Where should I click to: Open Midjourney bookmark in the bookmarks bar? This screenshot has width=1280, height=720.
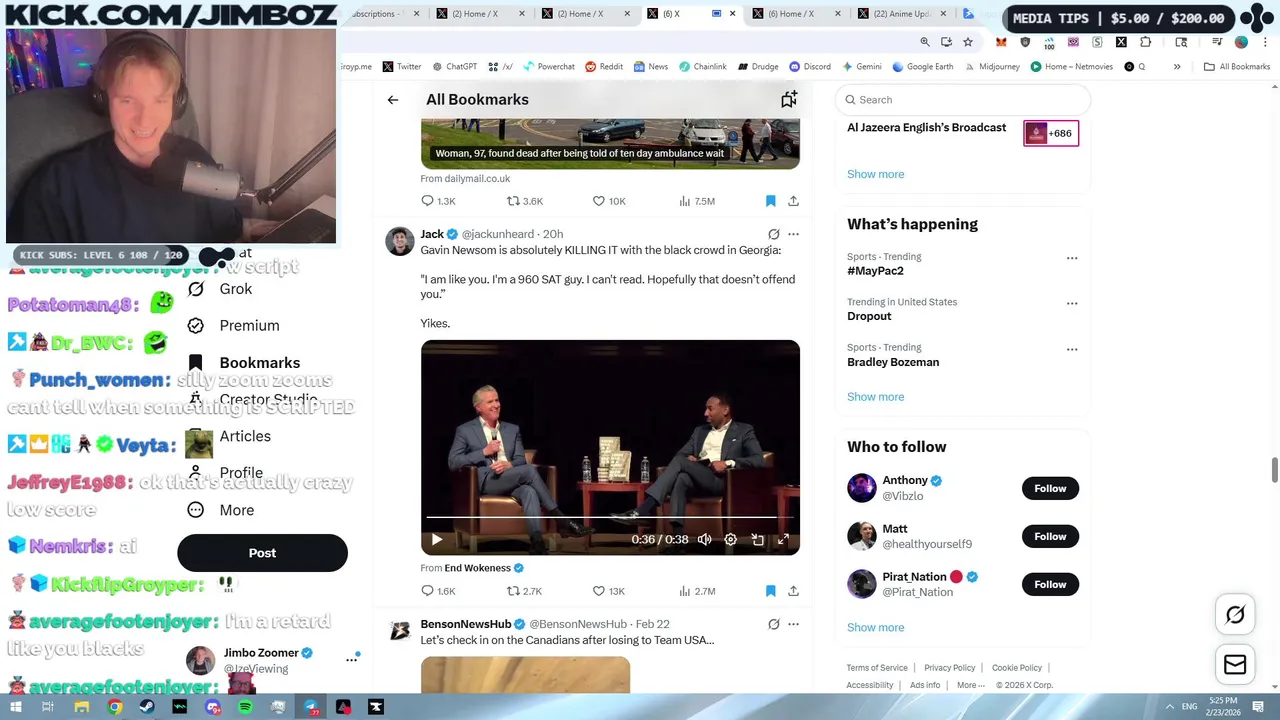coord(992,67)
